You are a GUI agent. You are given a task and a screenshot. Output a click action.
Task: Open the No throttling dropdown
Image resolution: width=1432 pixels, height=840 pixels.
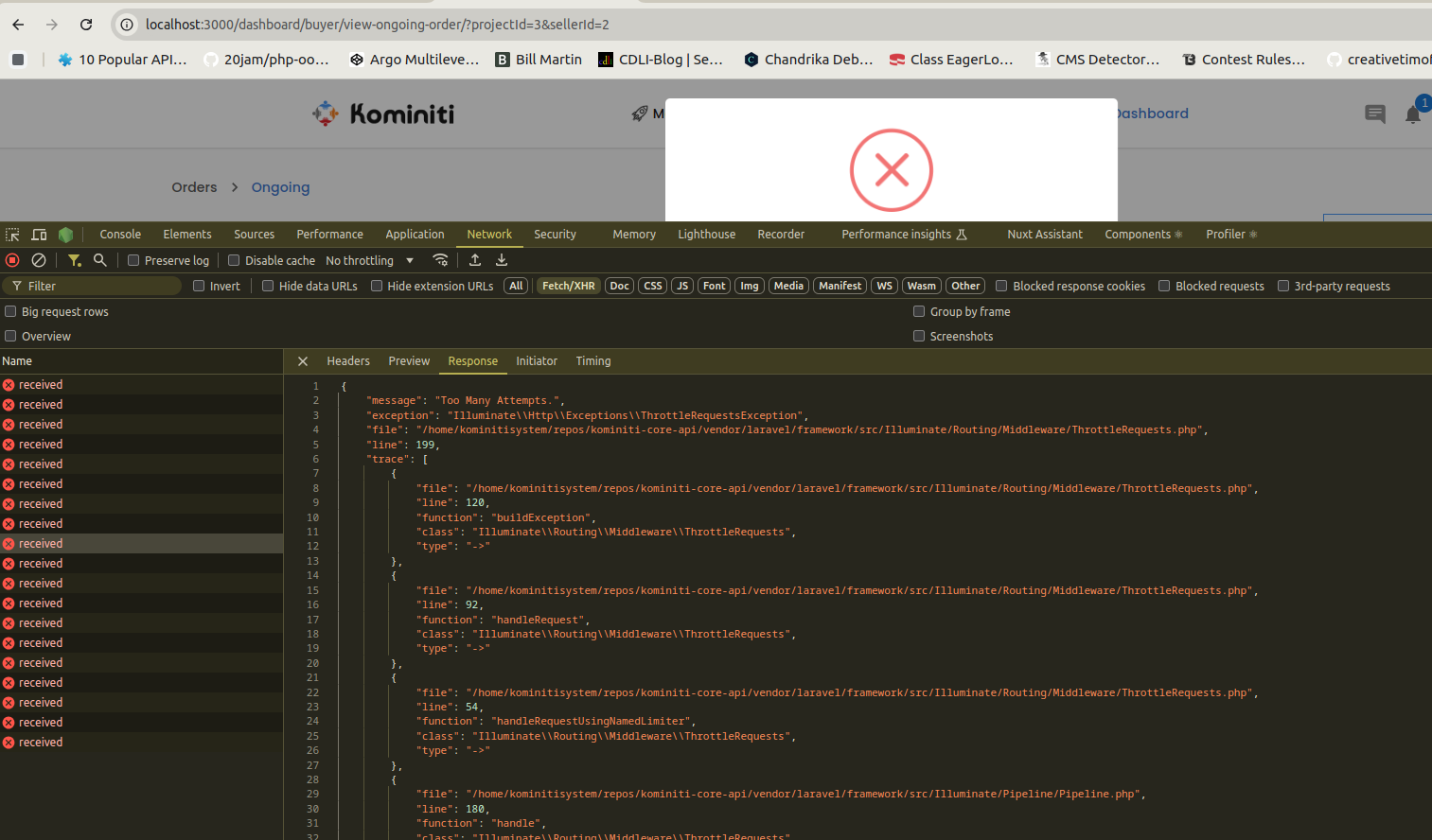[369, 260]
